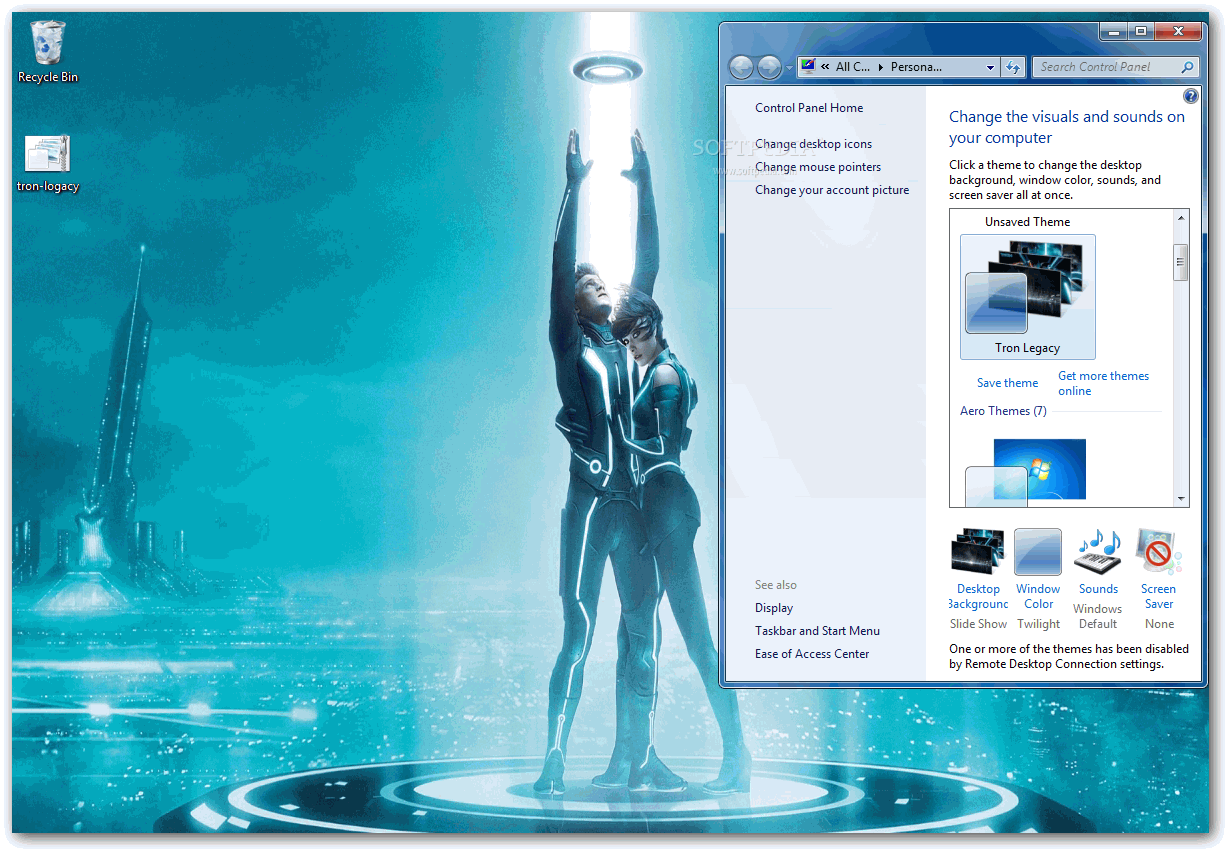Viewport: 1229px width, 853px height.
Task: Open Change desktop icons link
Action: (x=813, y=144)
